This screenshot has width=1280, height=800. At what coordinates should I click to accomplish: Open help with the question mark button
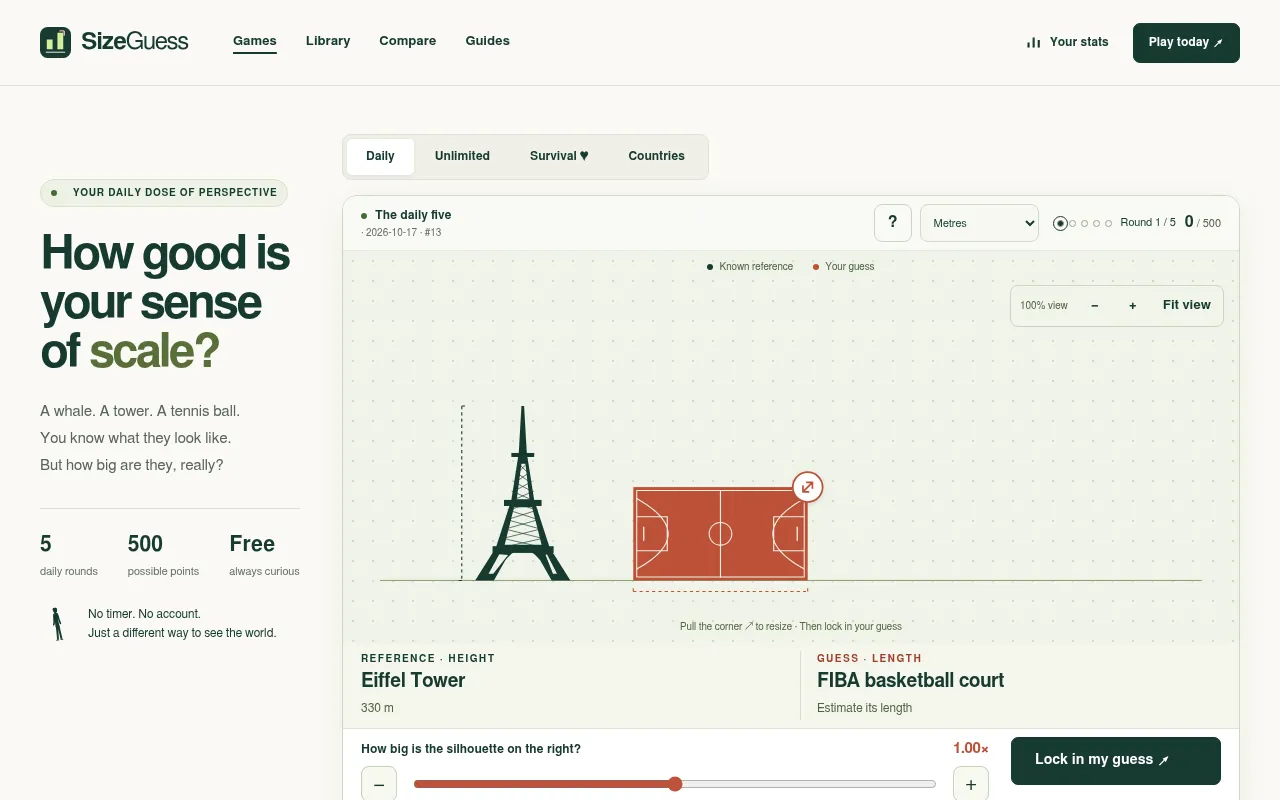pyautogui.click(x=893, y=223)
